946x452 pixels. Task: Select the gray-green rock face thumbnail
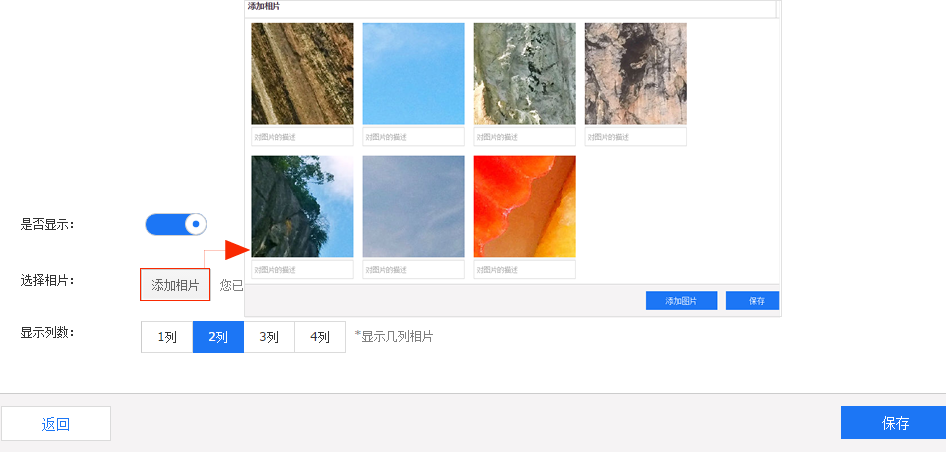click(x=524, y=74)
